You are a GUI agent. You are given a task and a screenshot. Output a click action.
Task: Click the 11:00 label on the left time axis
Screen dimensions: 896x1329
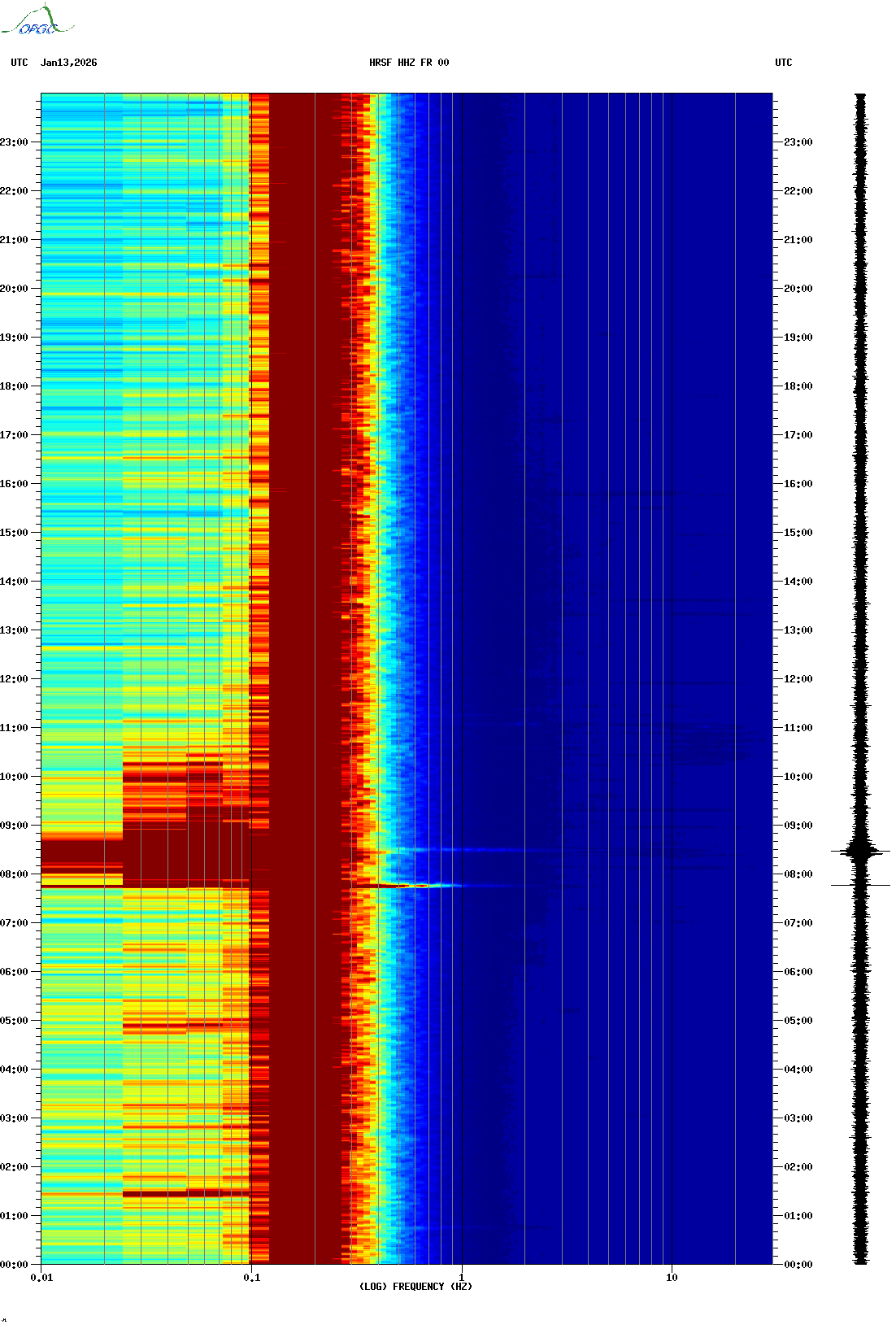click(x=14, y=728)
